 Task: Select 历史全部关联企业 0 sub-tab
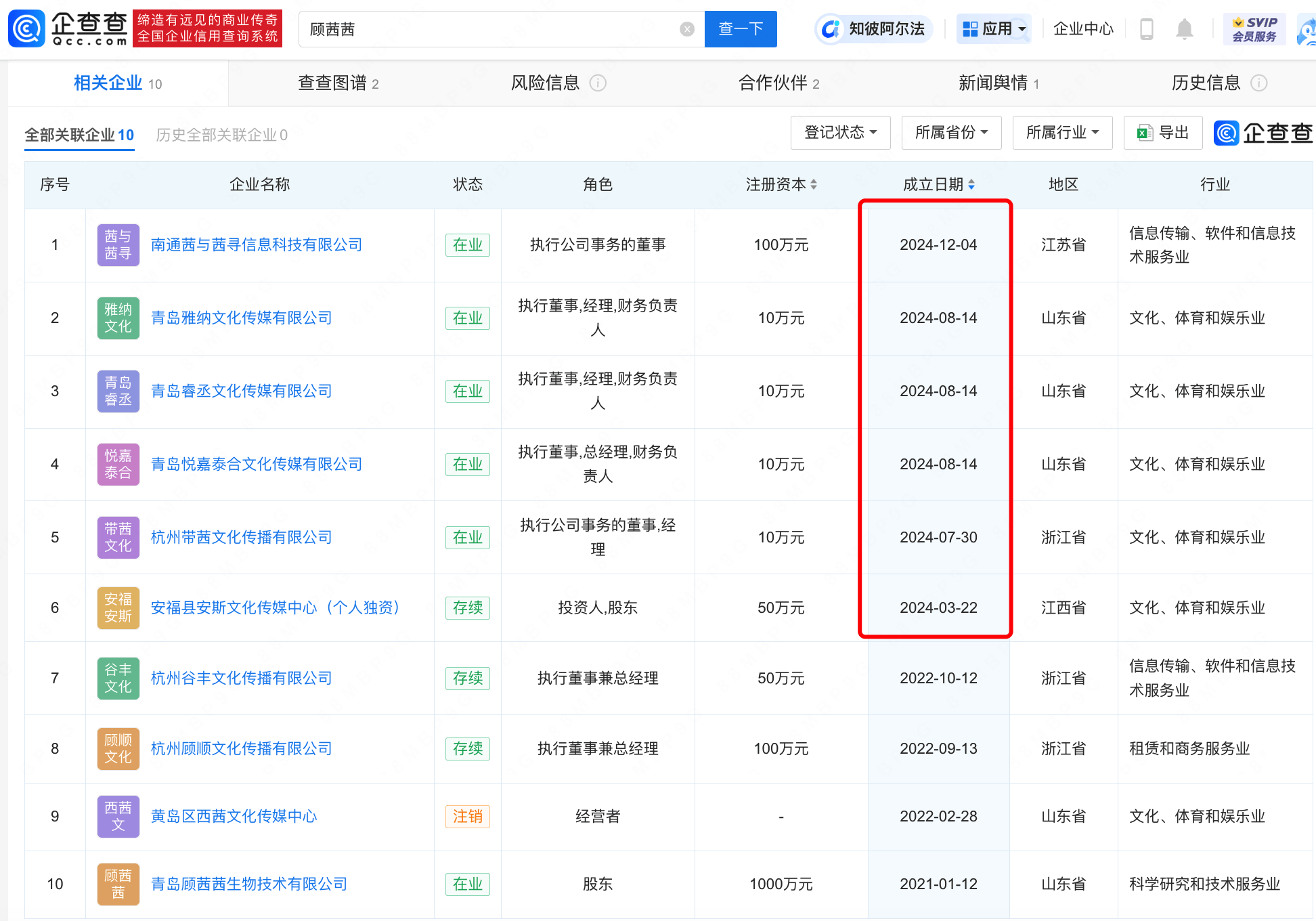point(221,135)
